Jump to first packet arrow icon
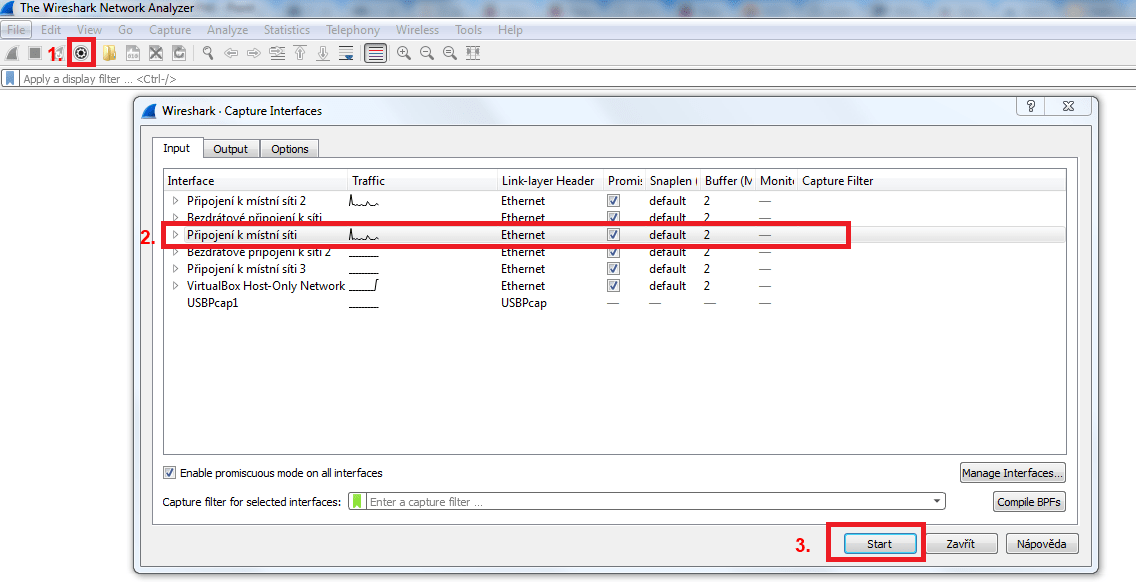 pyautogui.click(x=300, y=53)
